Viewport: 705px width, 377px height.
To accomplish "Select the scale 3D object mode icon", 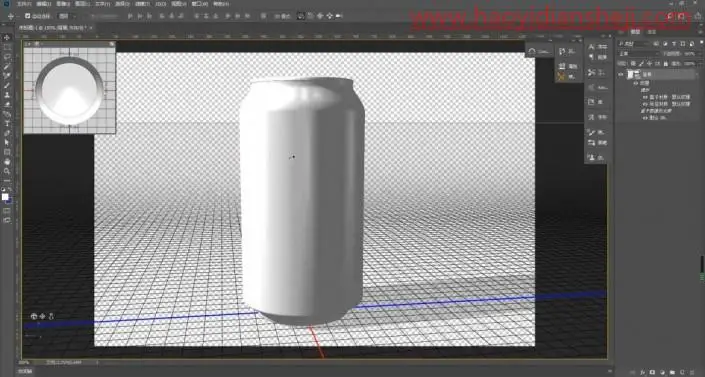I will pyautogui.click(x=339, y=16).
